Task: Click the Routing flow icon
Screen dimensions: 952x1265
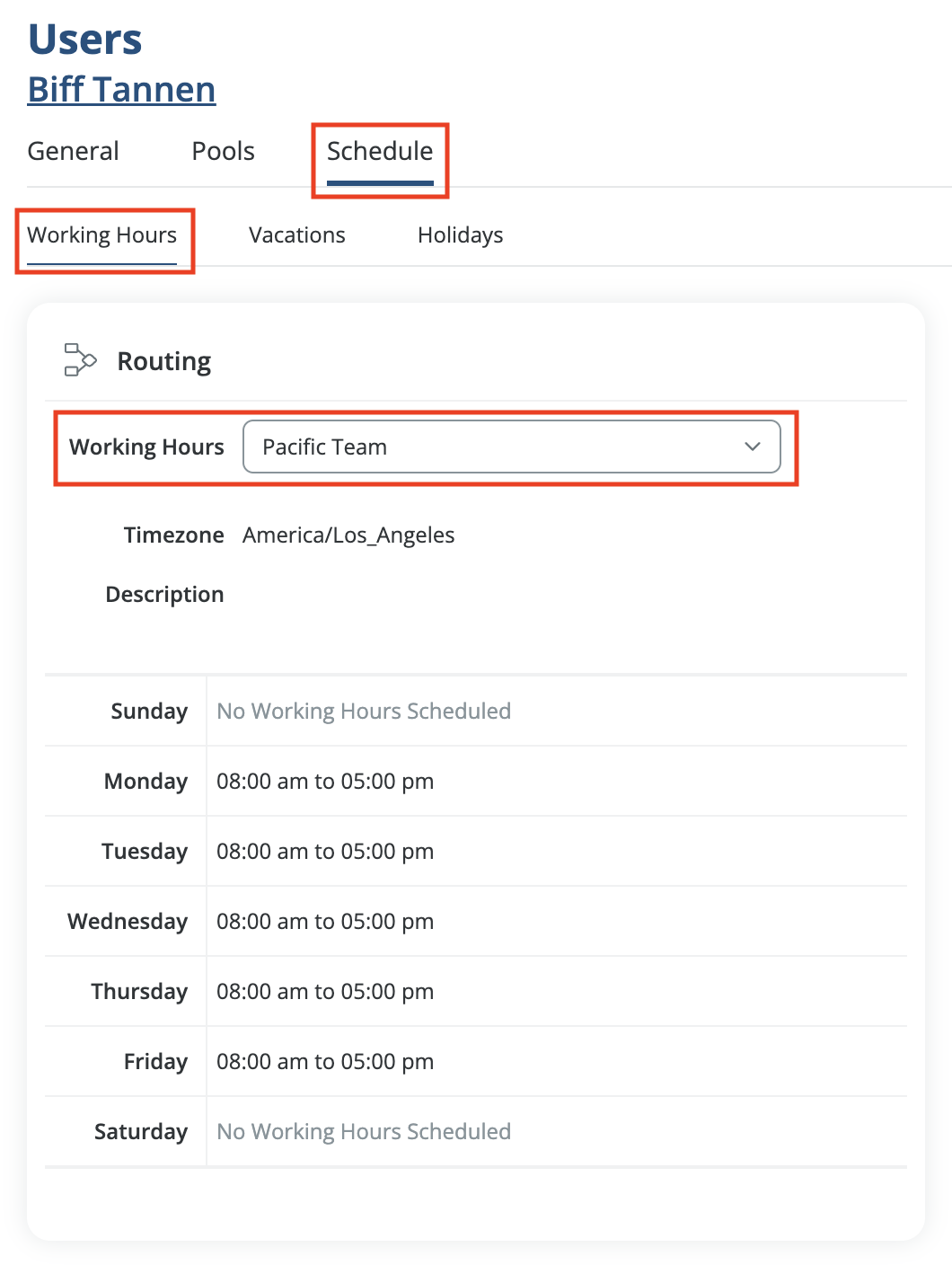Action: 79,359
